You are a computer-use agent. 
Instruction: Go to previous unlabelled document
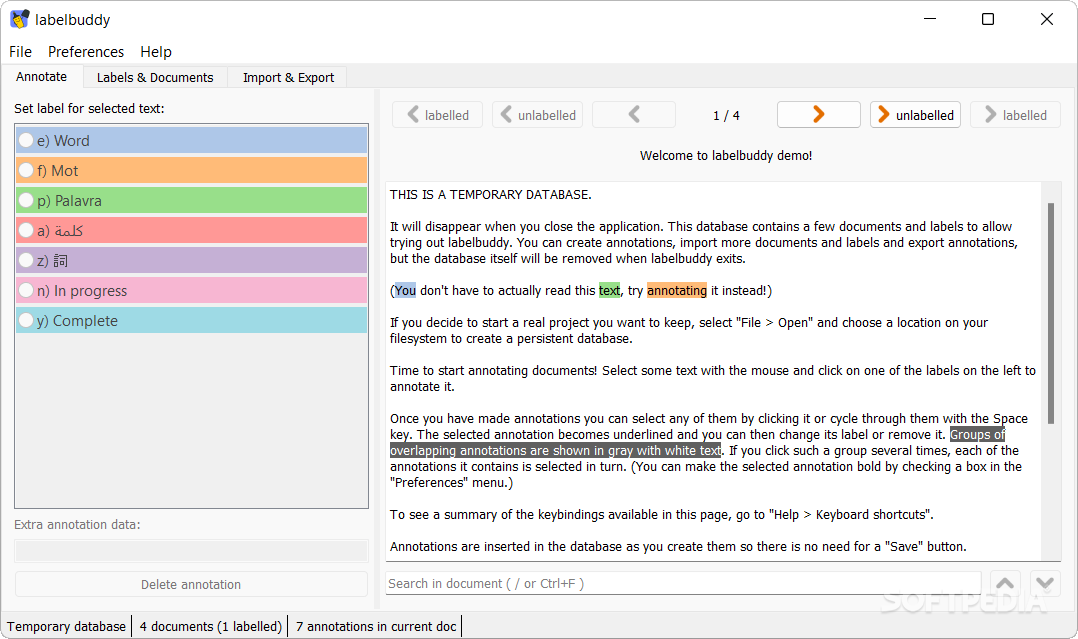(x=538, y=115)
